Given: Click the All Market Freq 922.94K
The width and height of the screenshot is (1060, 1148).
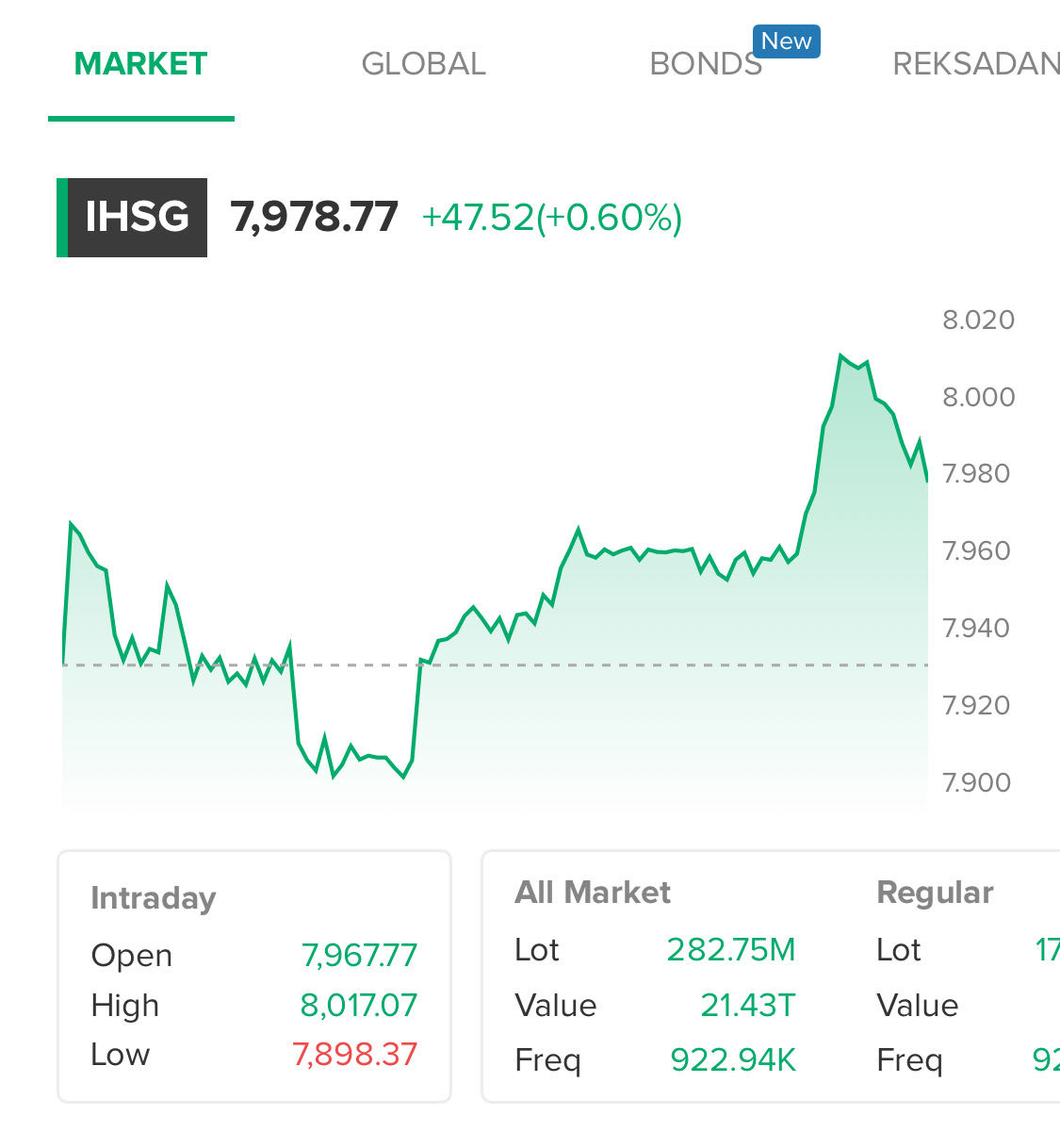Looking at the screenshot, I should pyautogui.click(x=733, y=1060).
